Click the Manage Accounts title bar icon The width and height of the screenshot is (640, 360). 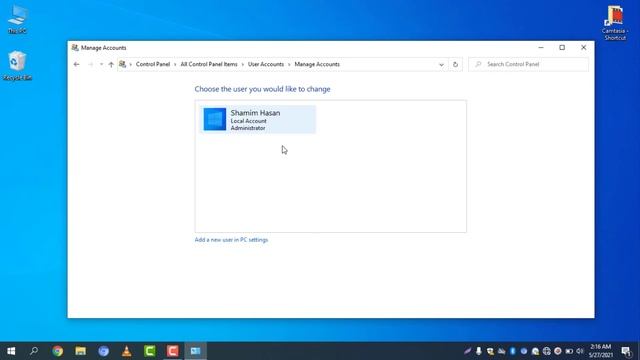75,48
